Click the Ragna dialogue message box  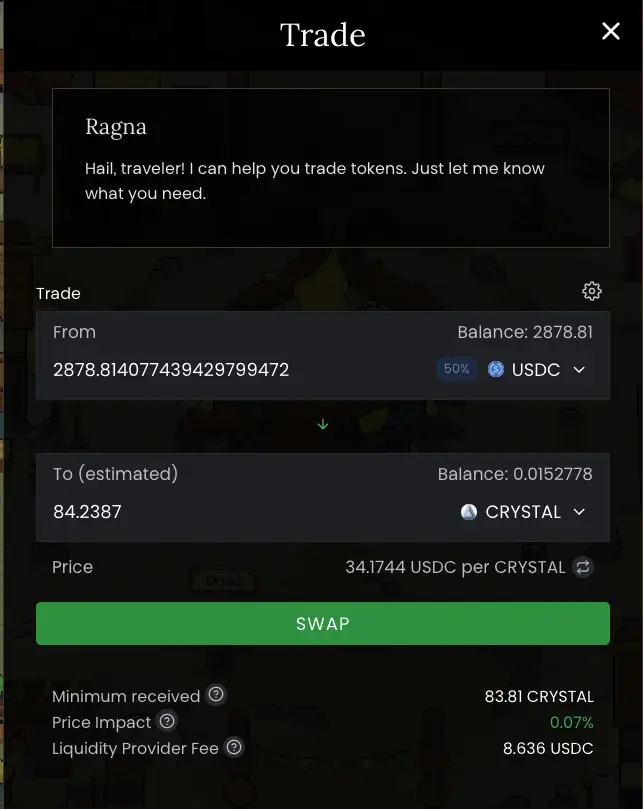click(x=331, y=168)
